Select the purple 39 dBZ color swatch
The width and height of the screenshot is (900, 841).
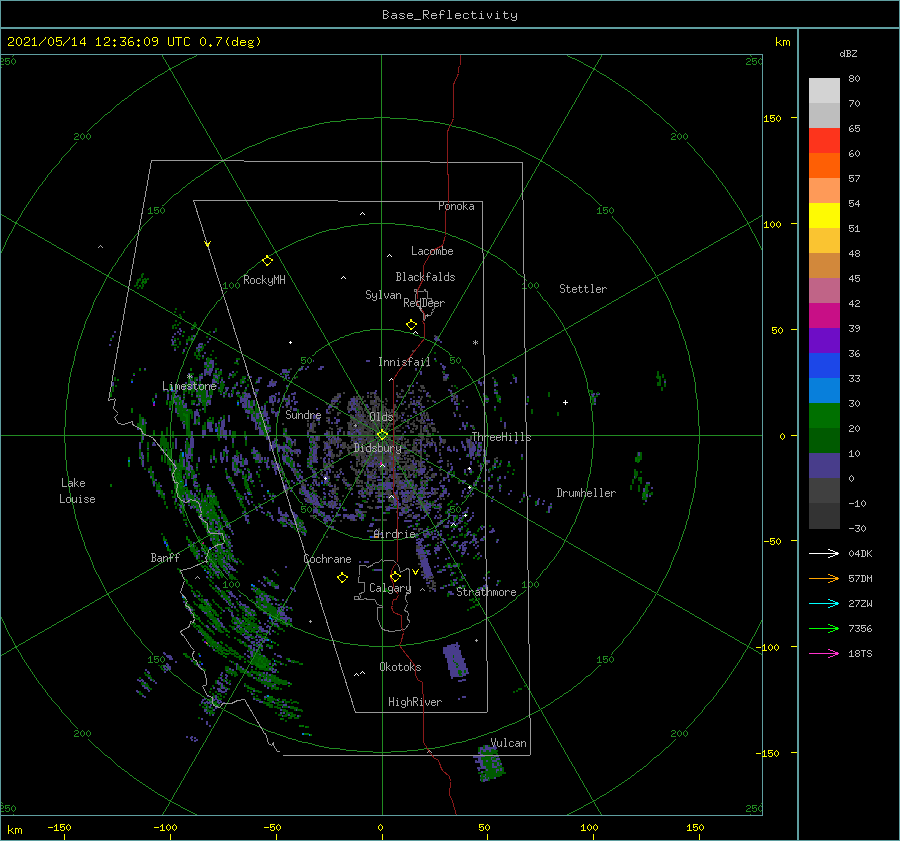[824, 340]
